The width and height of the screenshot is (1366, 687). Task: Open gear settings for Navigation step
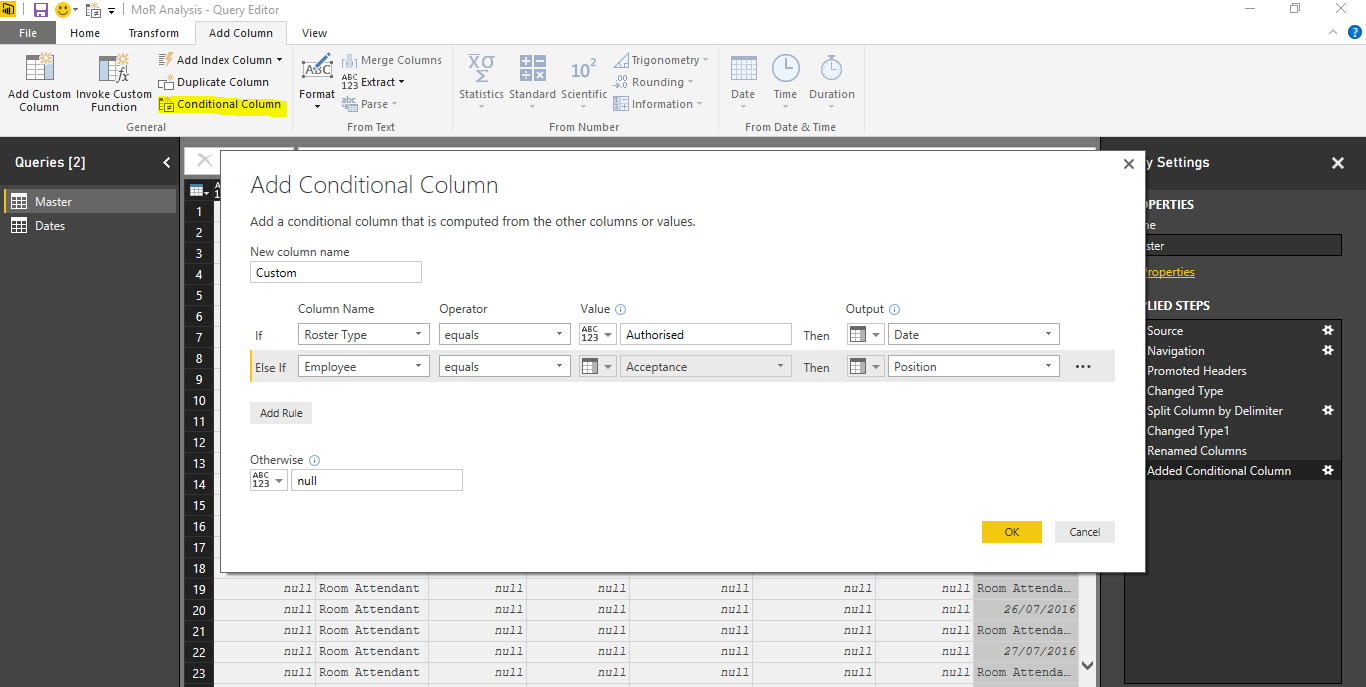click(x=1328, y=350)
